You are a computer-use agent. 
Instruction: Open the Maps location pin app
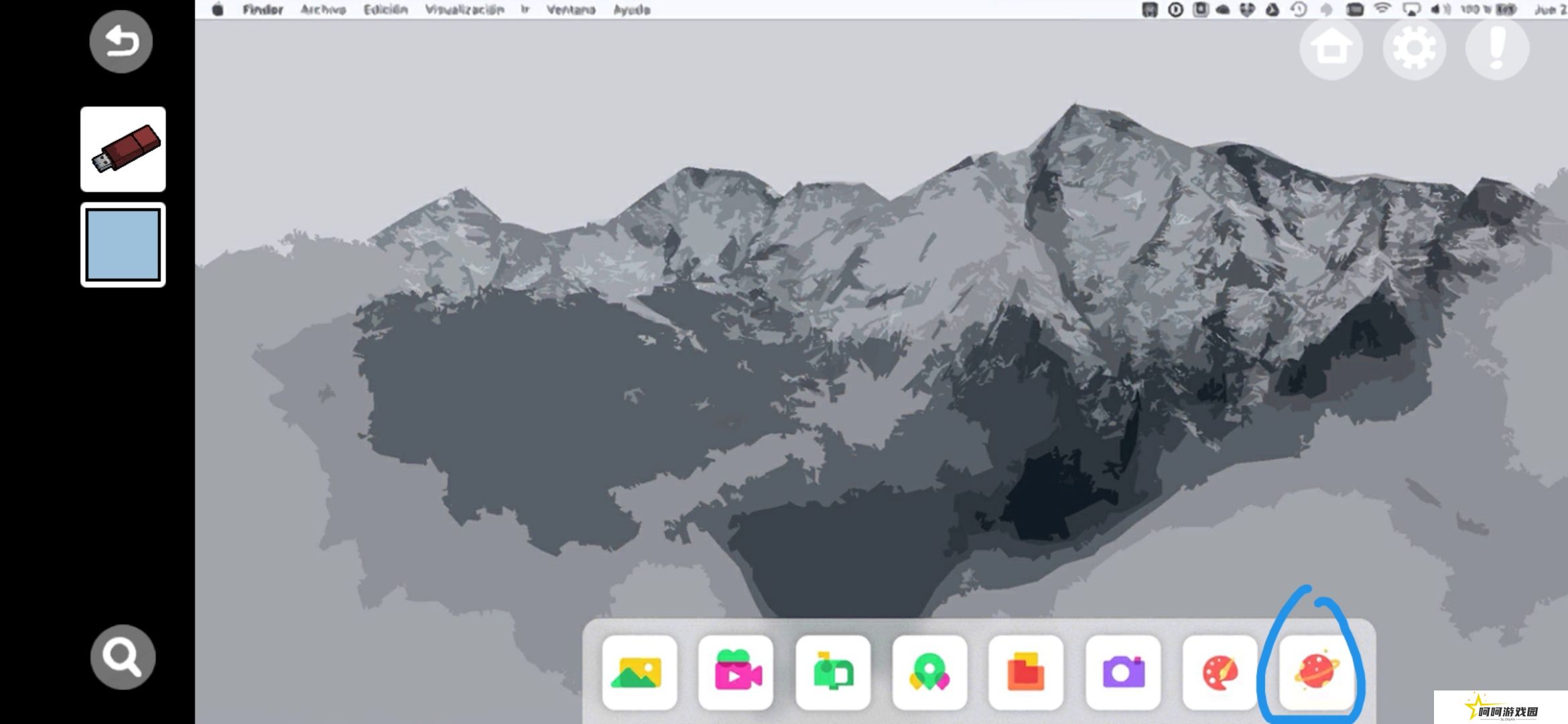pyautogui.click(x=929, y=672)
